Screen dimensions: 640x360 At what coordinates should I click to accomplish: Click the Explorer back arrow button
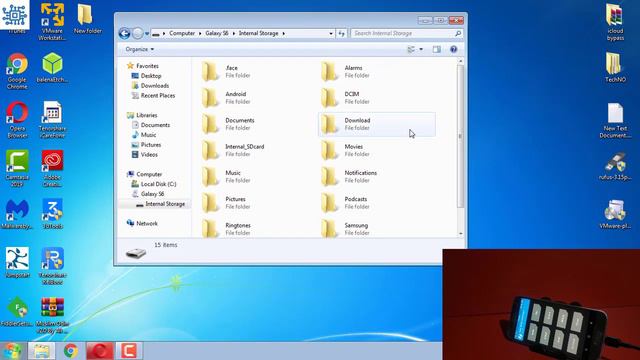(124, 33)
